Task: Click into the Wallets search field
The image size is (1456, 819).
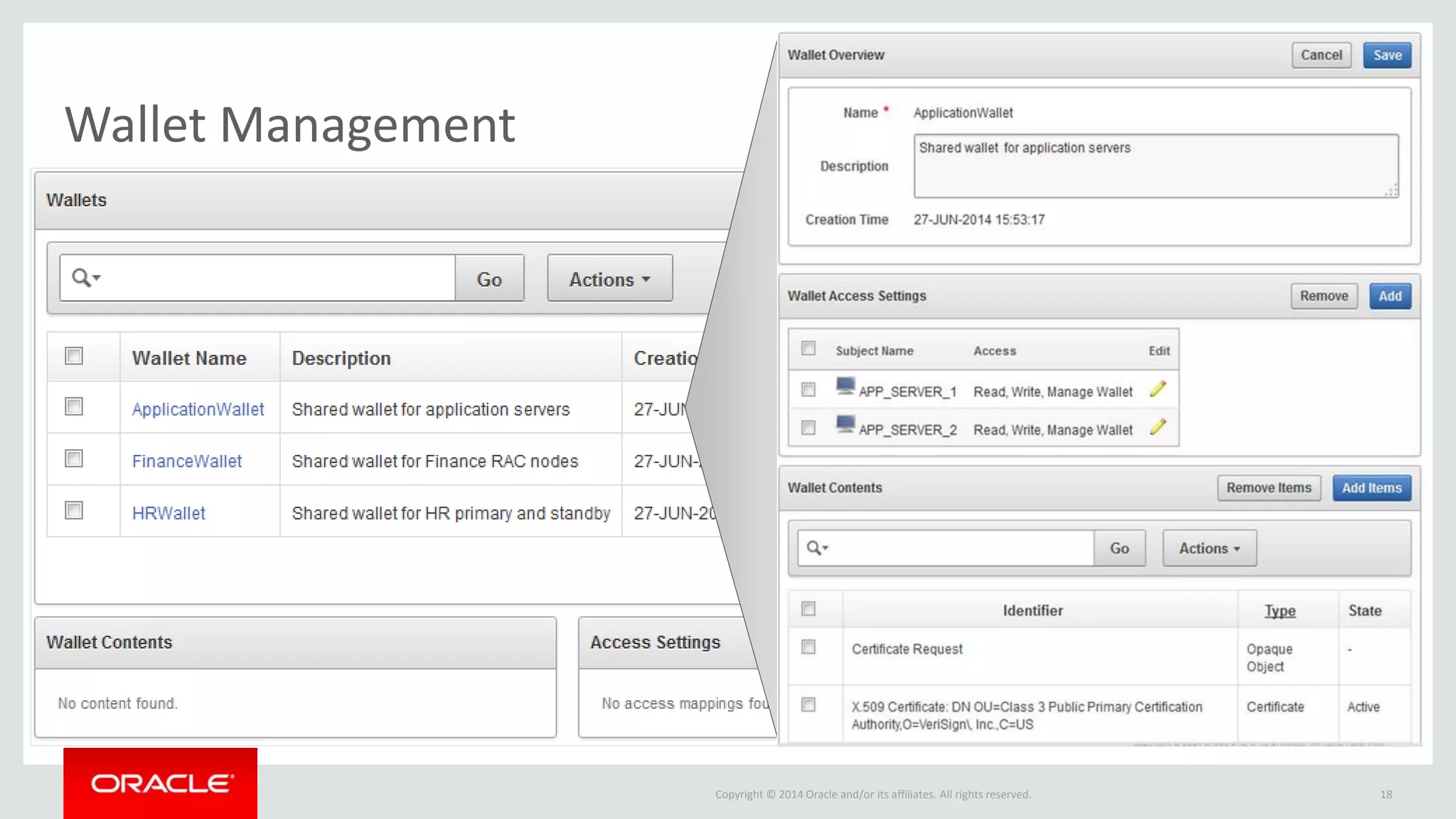Action: coord(277,278)
